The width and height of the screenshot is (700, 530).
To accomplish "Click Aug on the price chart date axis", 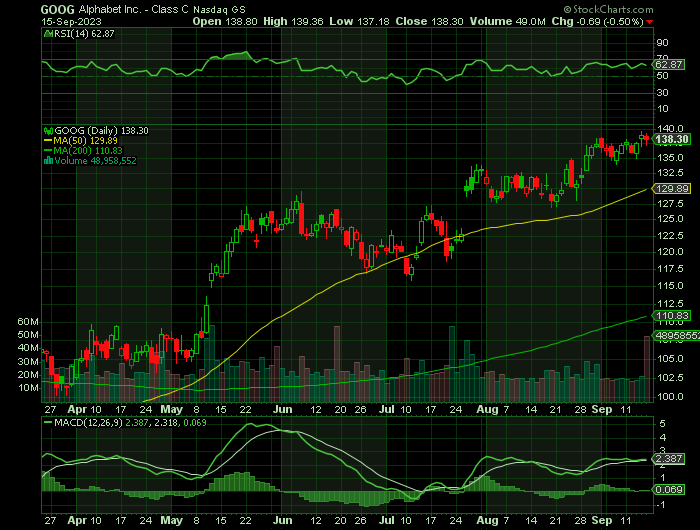I will (x=487, y=410).
